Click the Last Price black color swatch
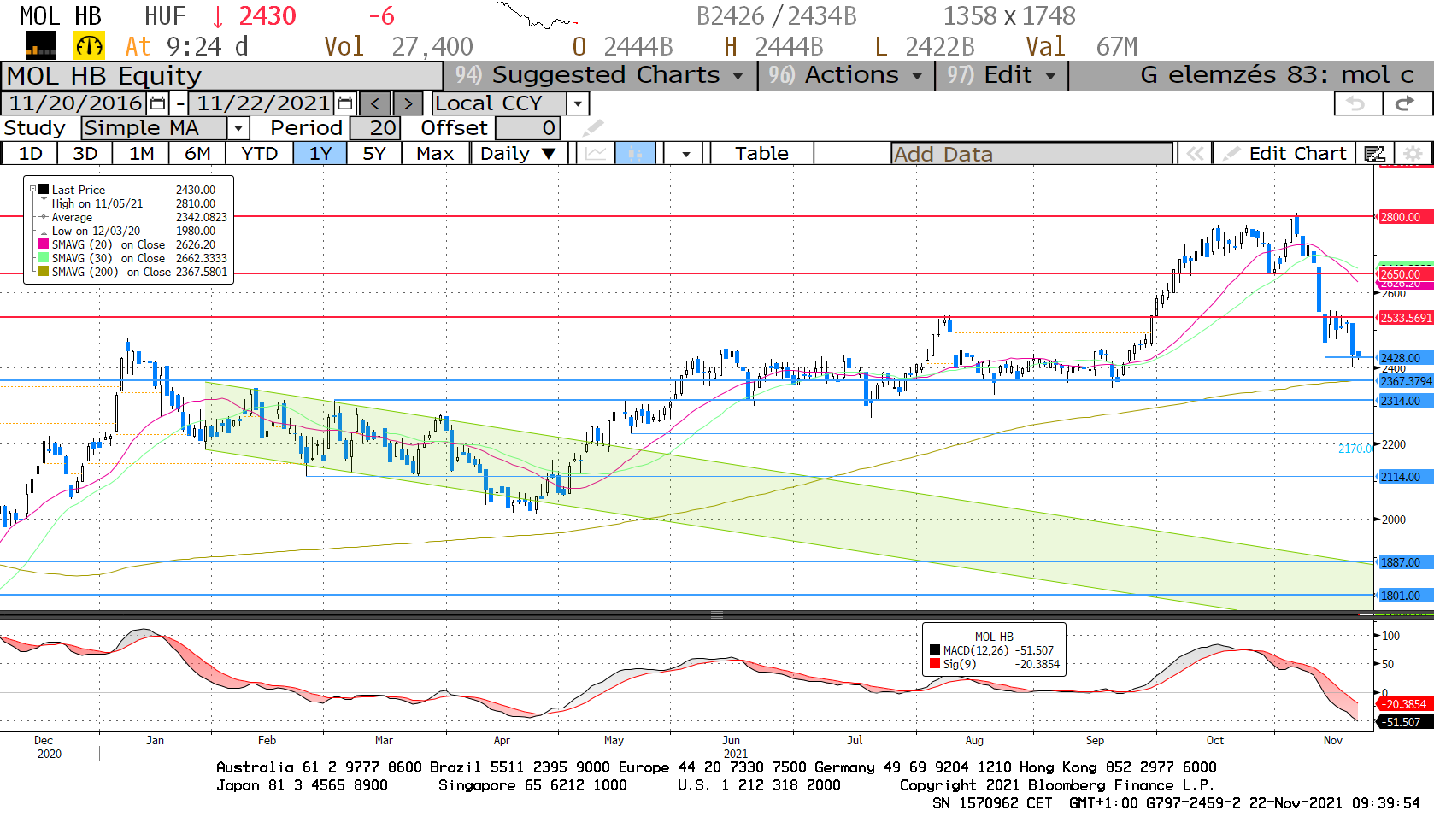This screenshot has width=1434, height=840. (x=44, y=190)
